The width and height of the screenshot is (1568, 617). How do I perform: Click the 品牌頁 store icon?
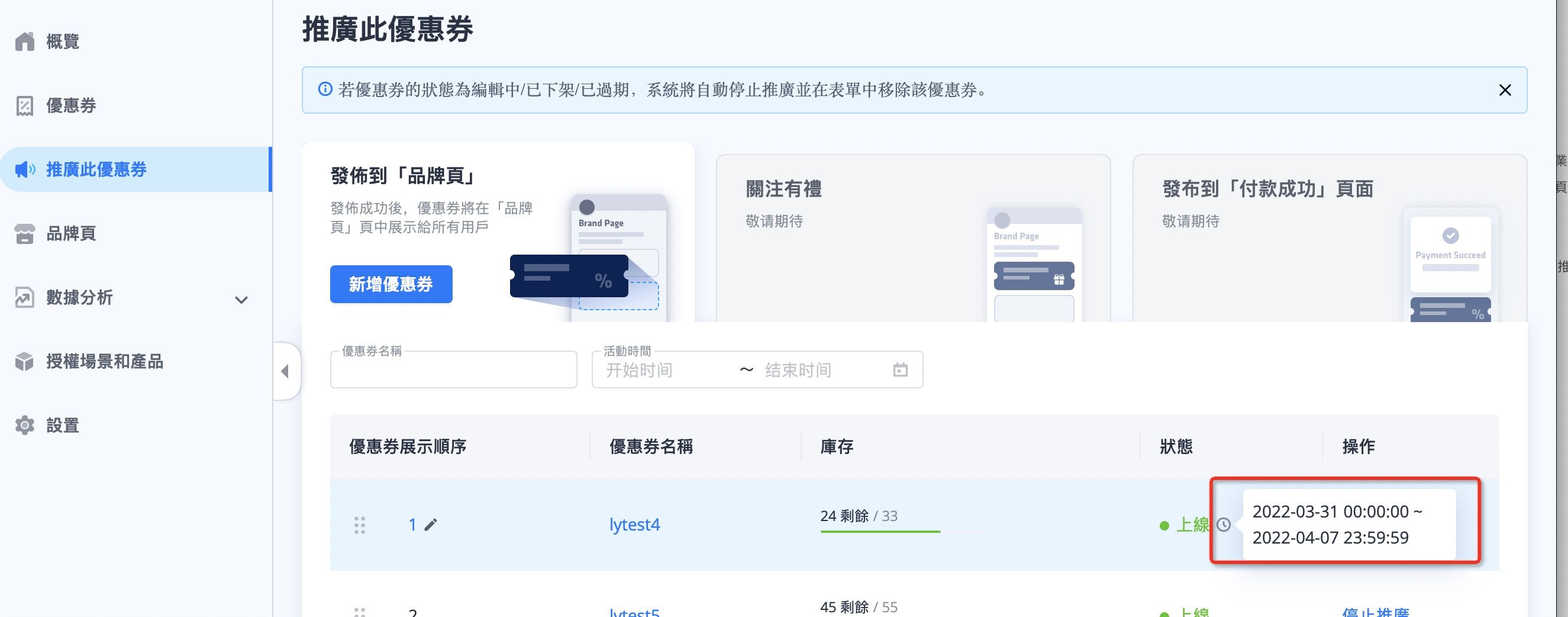coord(25,233)
